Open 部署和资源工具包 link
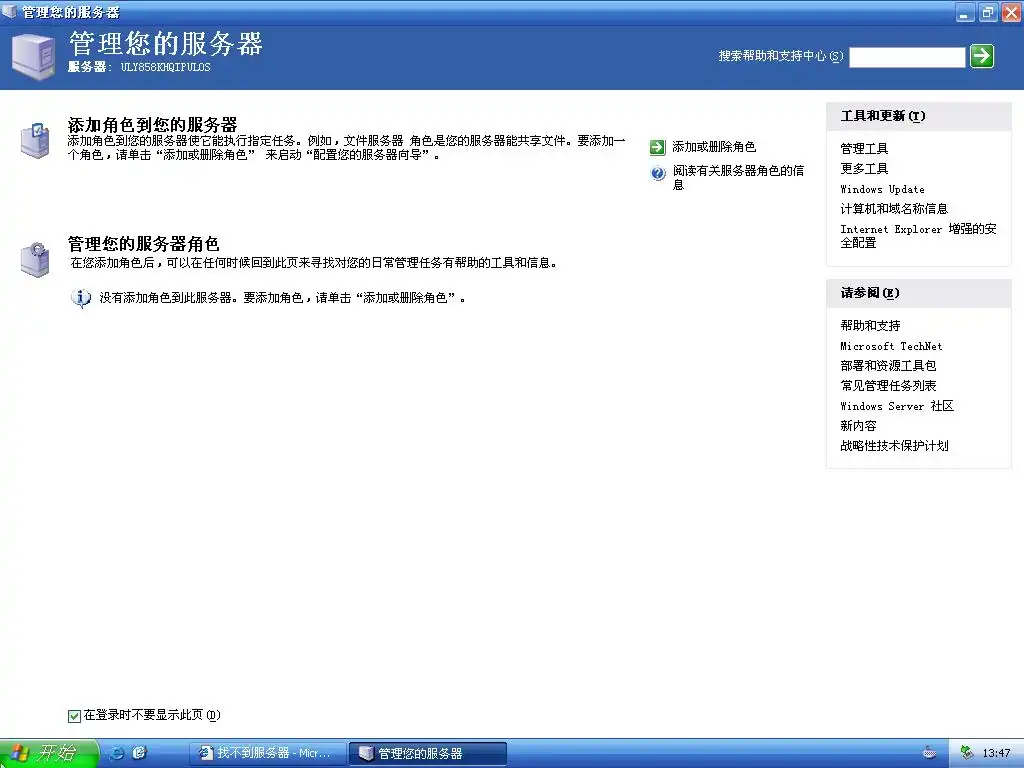 pyautogui.click(x=888, y=366)
